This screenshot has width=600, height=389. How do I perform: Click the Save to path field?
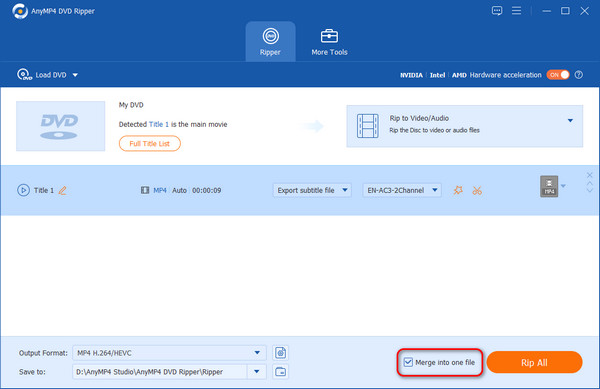pos(160,371)
